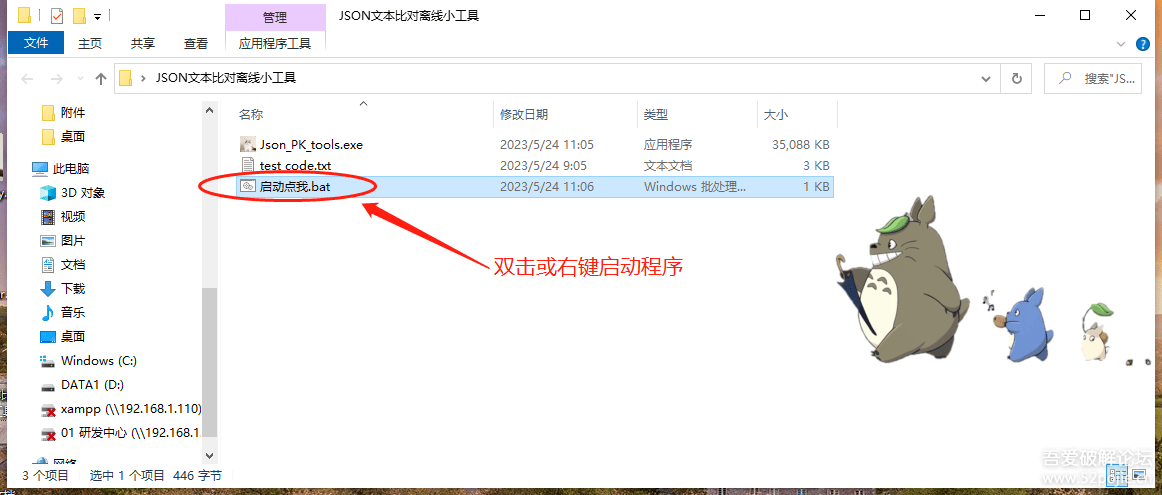Open 图片 in the navigation pane
Viewport: 1162px width, 495px height.
click(x=73, y=241)
